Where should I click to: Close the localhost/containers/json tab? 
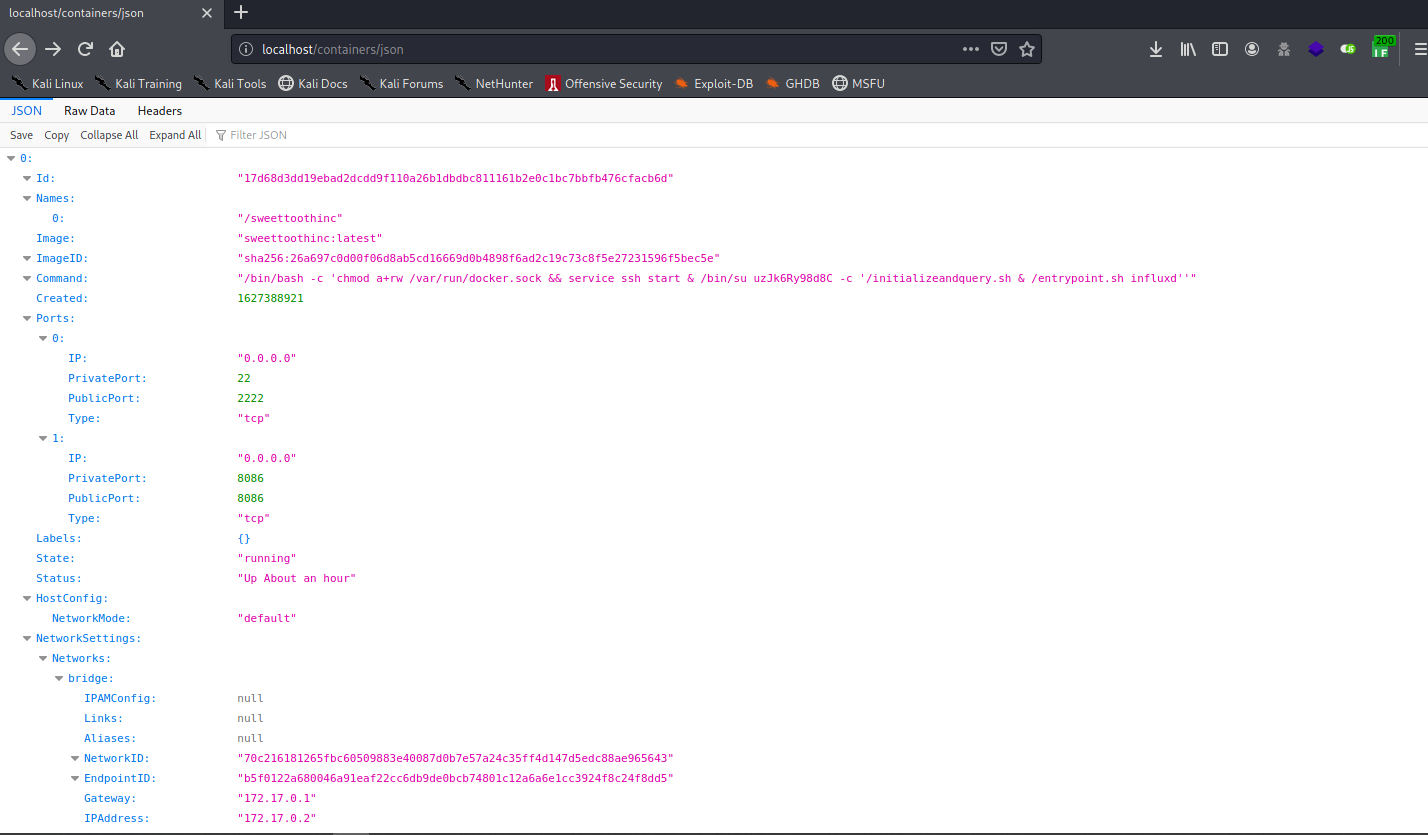tap(207, 13)
